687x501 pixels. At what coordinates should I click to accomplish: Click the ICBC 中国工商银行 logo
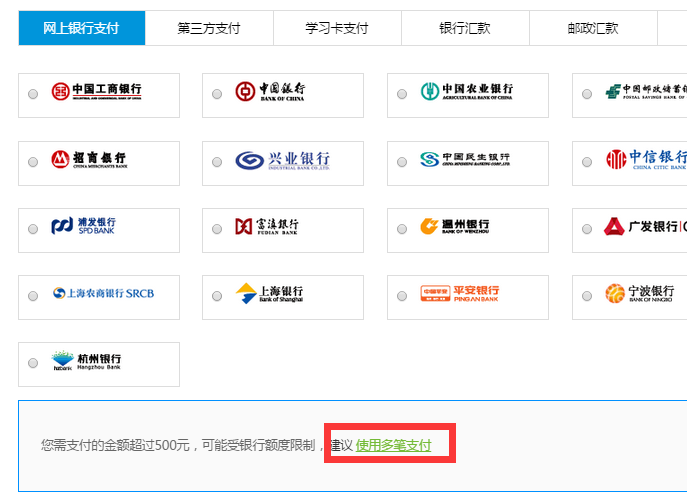pyautogui.click(x=97, y=92)
